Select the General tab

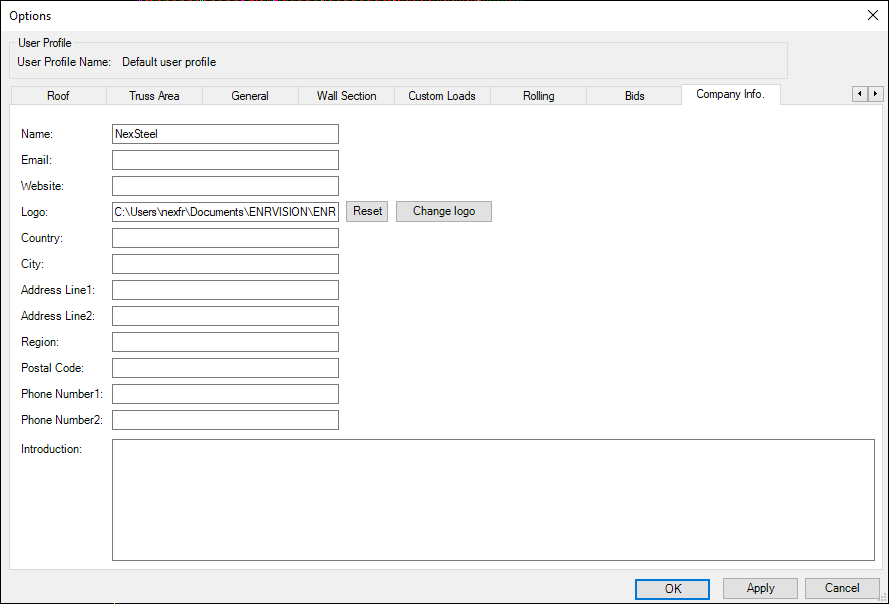(x=250, y=96)
